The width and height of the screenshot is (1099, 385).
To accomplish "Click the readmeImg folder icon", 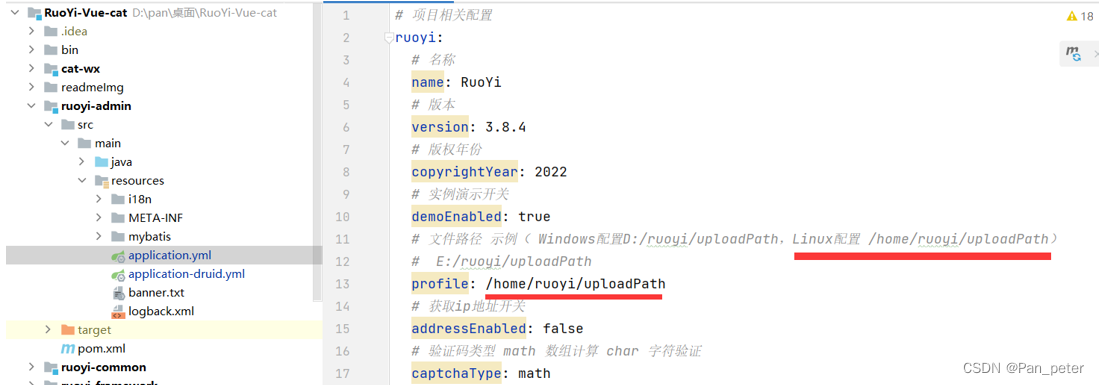I will (x=50, y=87).
